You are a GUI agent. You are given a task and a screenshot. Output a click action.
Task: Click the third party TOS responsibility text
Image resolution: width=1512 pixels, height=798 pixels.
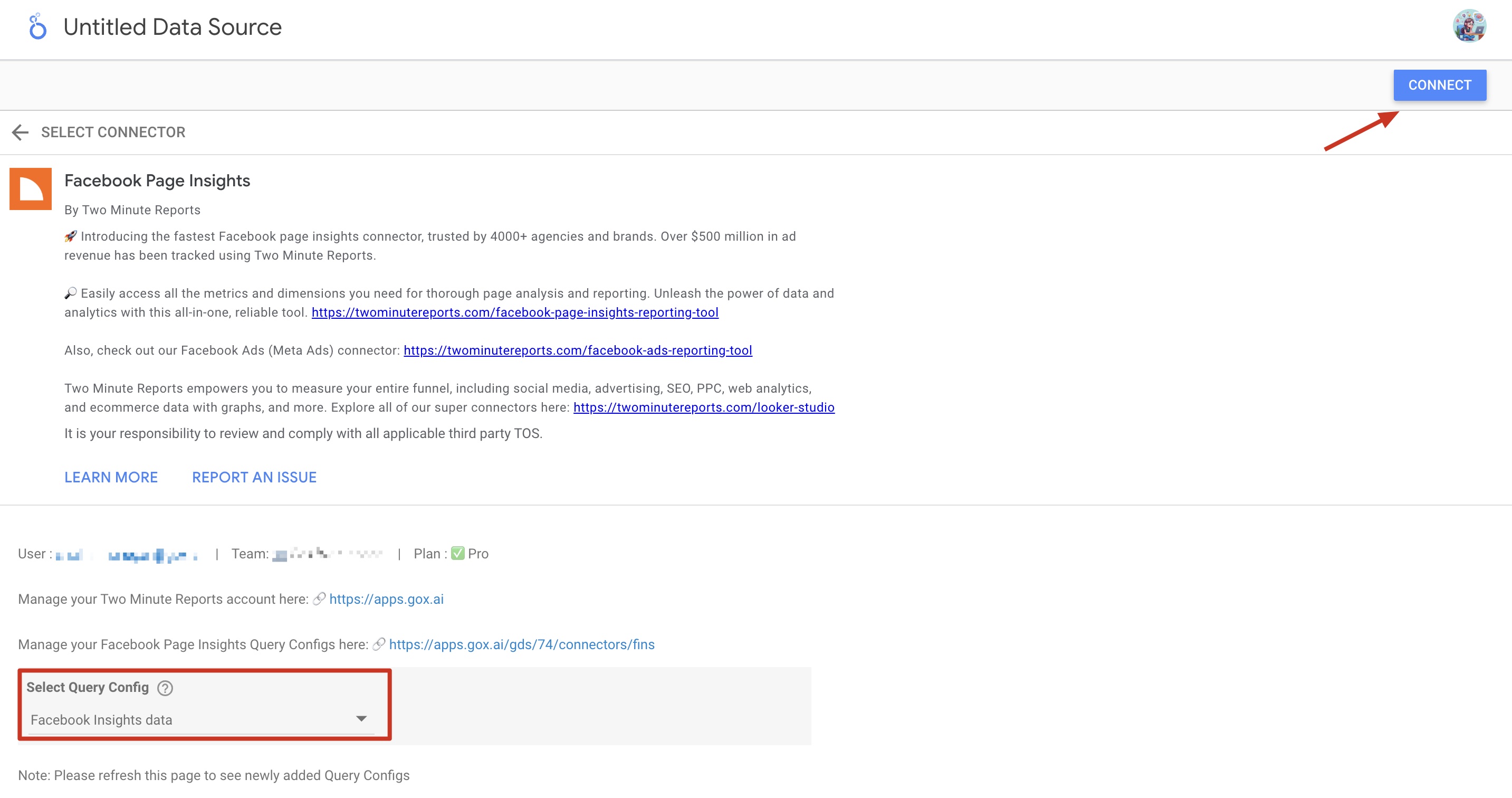(x=303, y=434)
